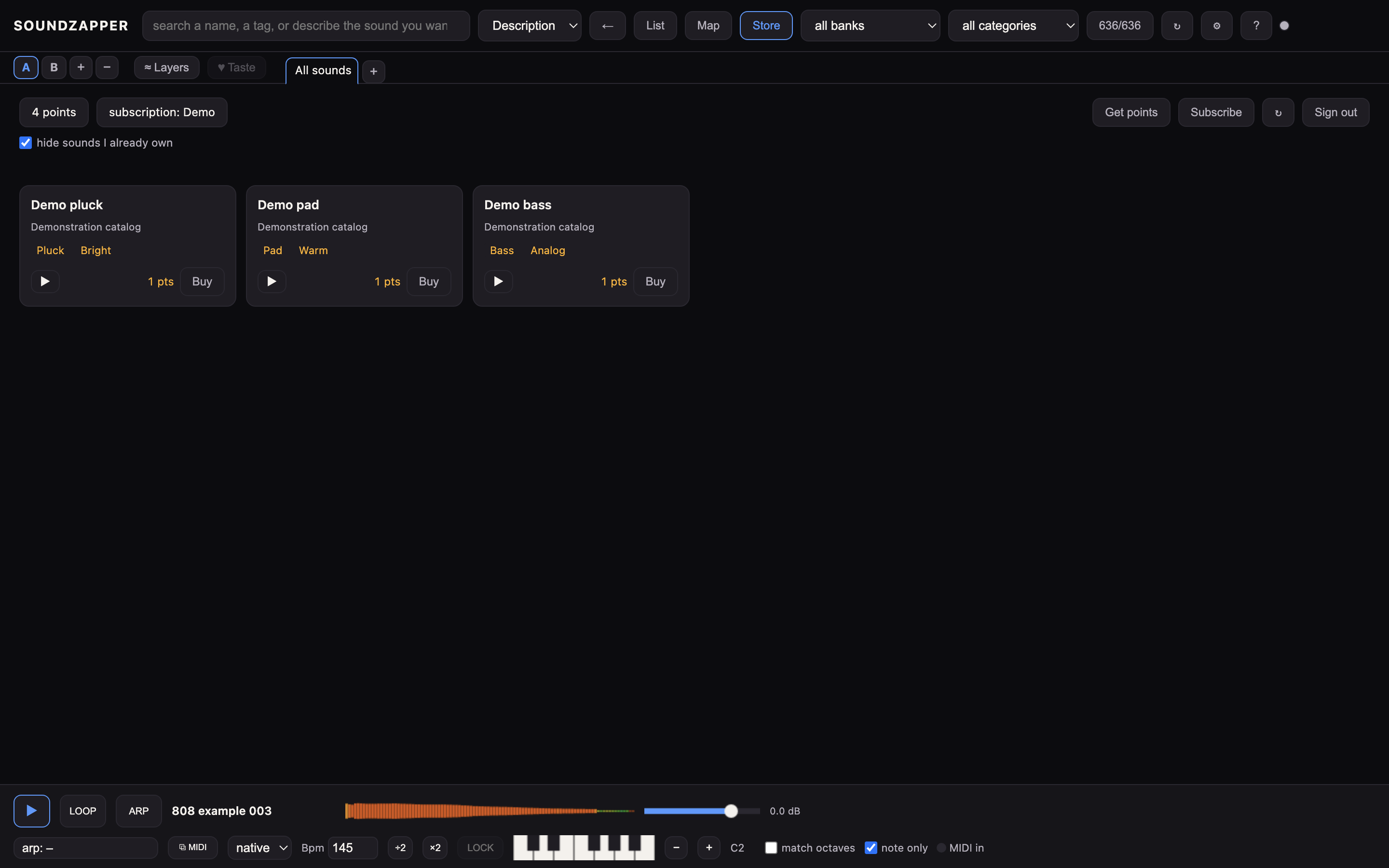The image size is (1389, 868).
Task: Double the BPM with ×2 button
Action: click(435, 848)
